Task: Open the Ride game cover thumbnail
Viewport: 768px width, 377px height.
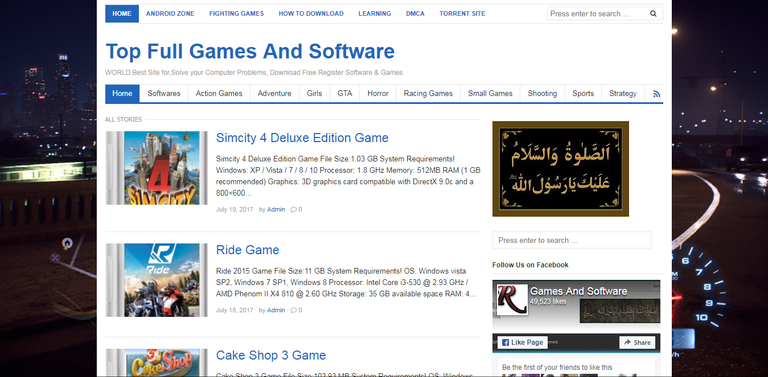Action: pos(156,280)
